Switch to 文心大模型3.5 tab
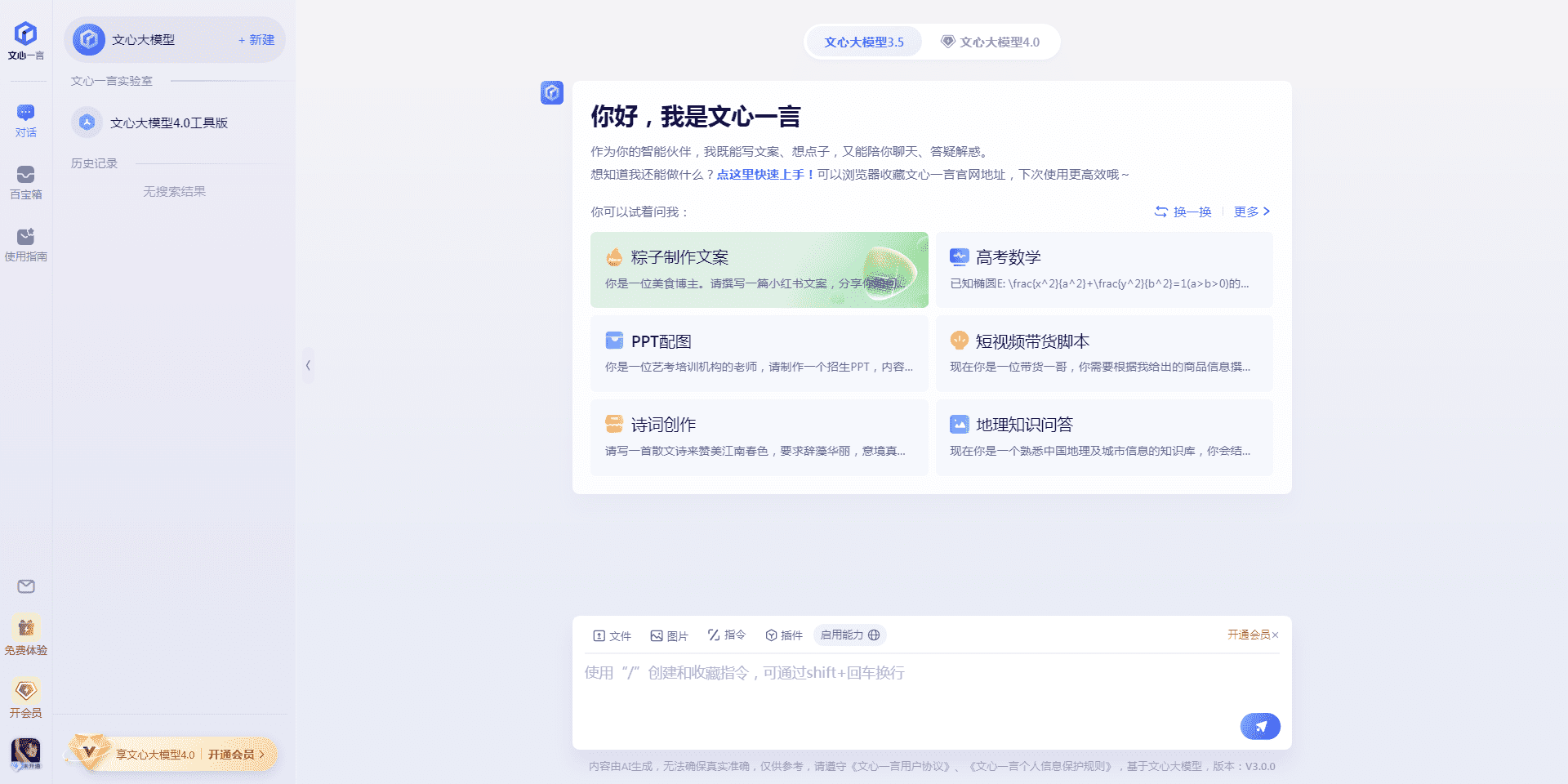 [864, 42]
